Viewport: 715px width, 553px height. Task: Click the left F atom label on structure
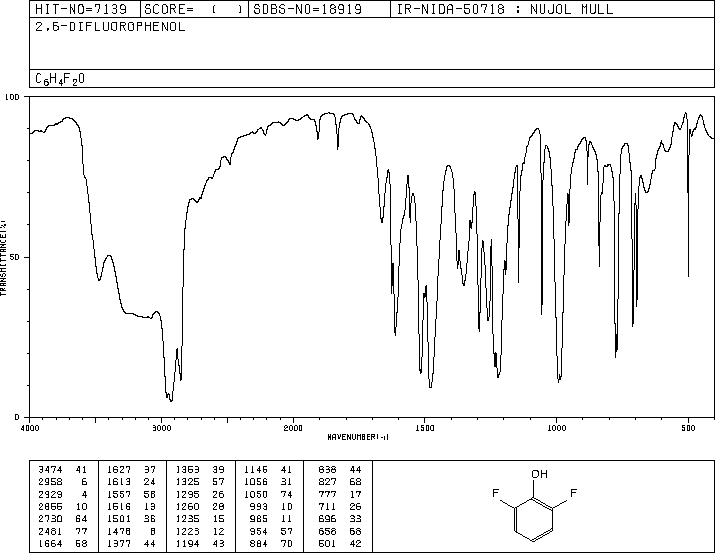496,493
